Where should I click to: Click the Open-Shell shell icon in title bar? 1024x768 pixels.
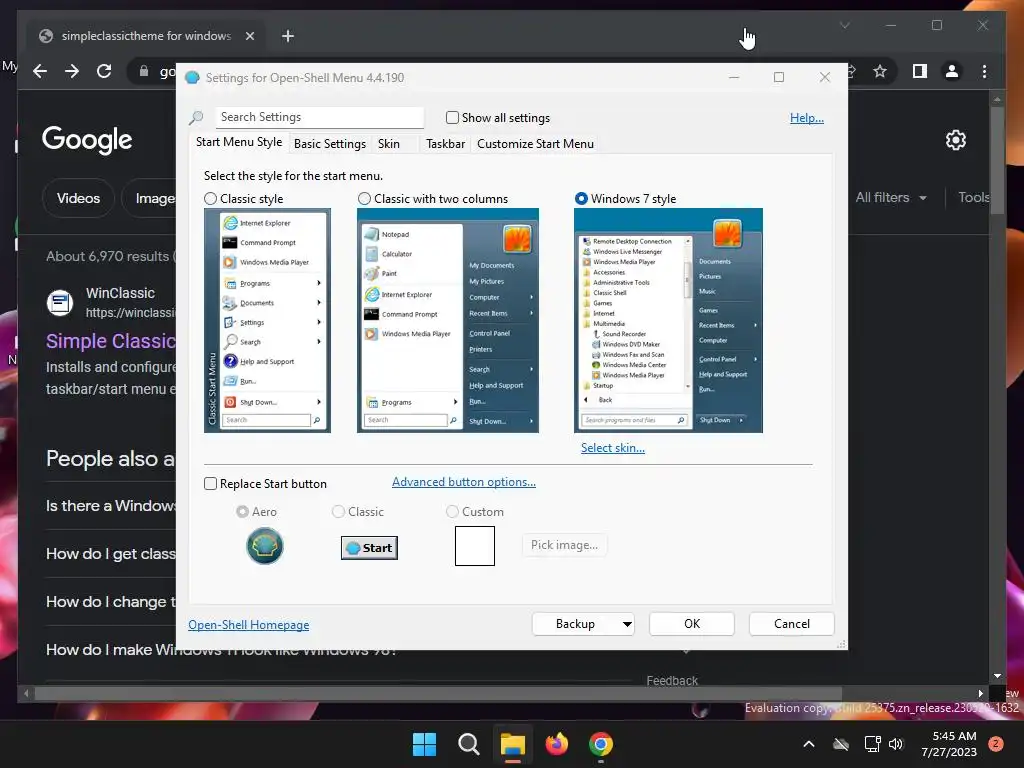192,78
